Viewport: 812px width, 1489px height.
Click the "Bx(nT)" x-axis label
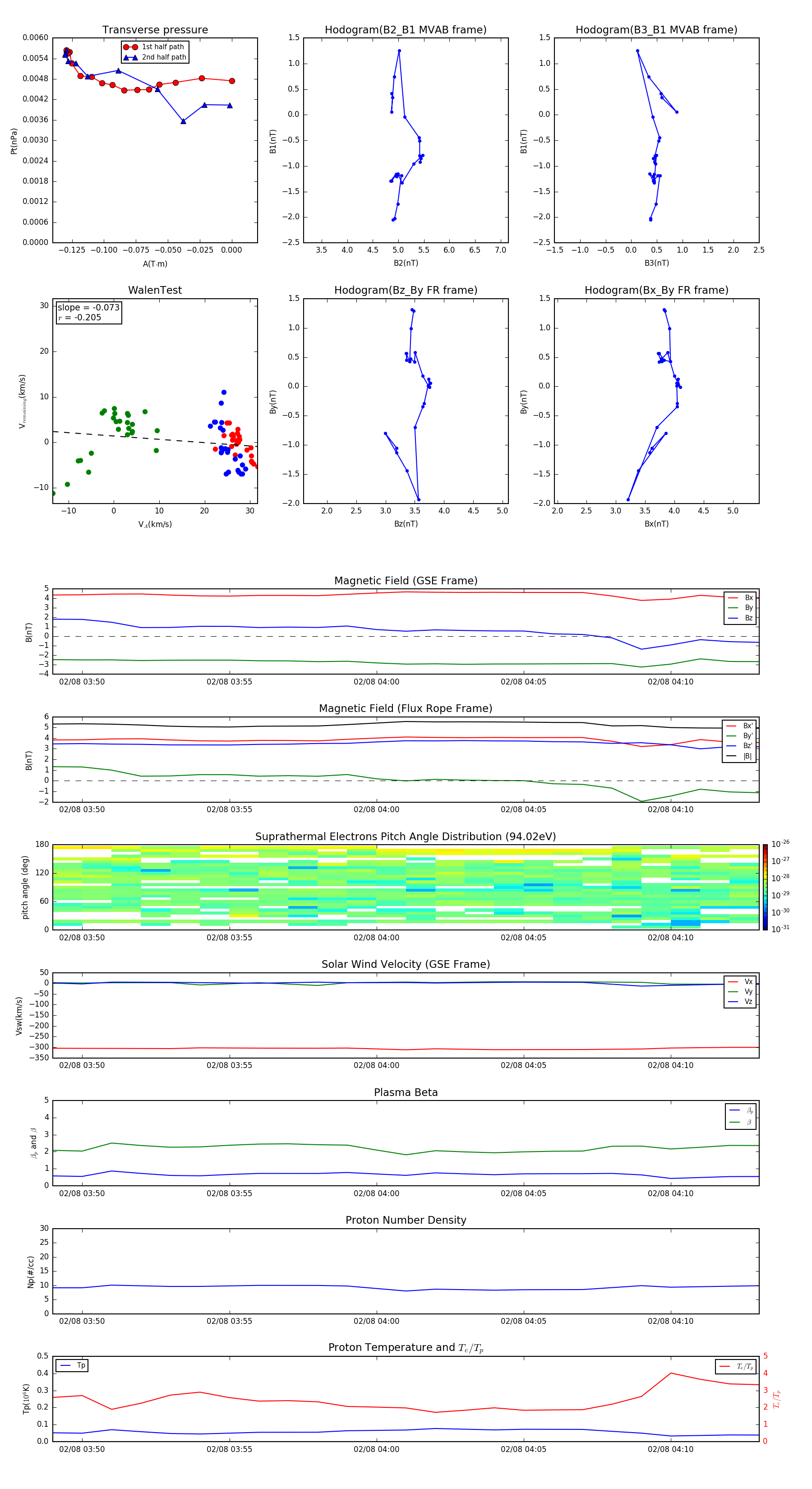pyautogui.click(x=656, y=524)
